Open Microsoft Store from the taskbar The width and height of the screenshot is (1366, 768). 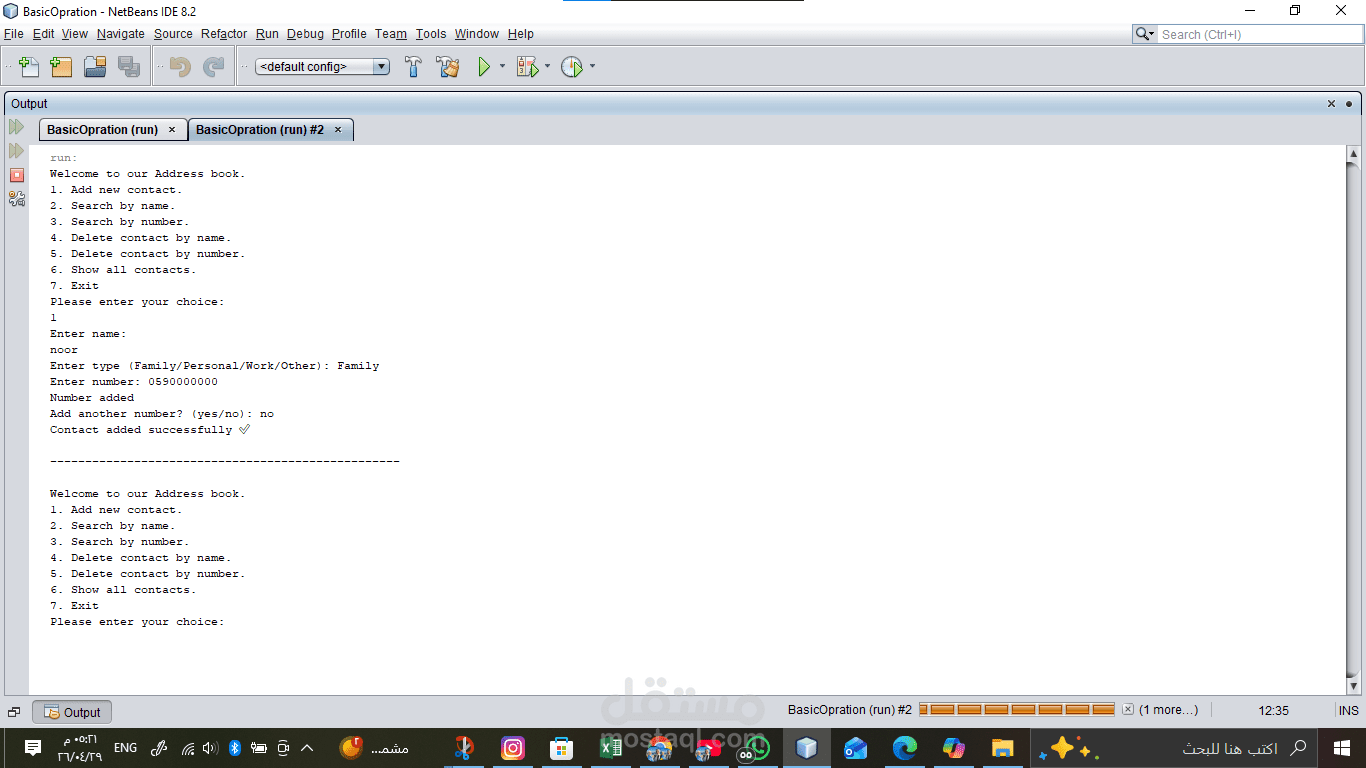(x=562, y=748)
